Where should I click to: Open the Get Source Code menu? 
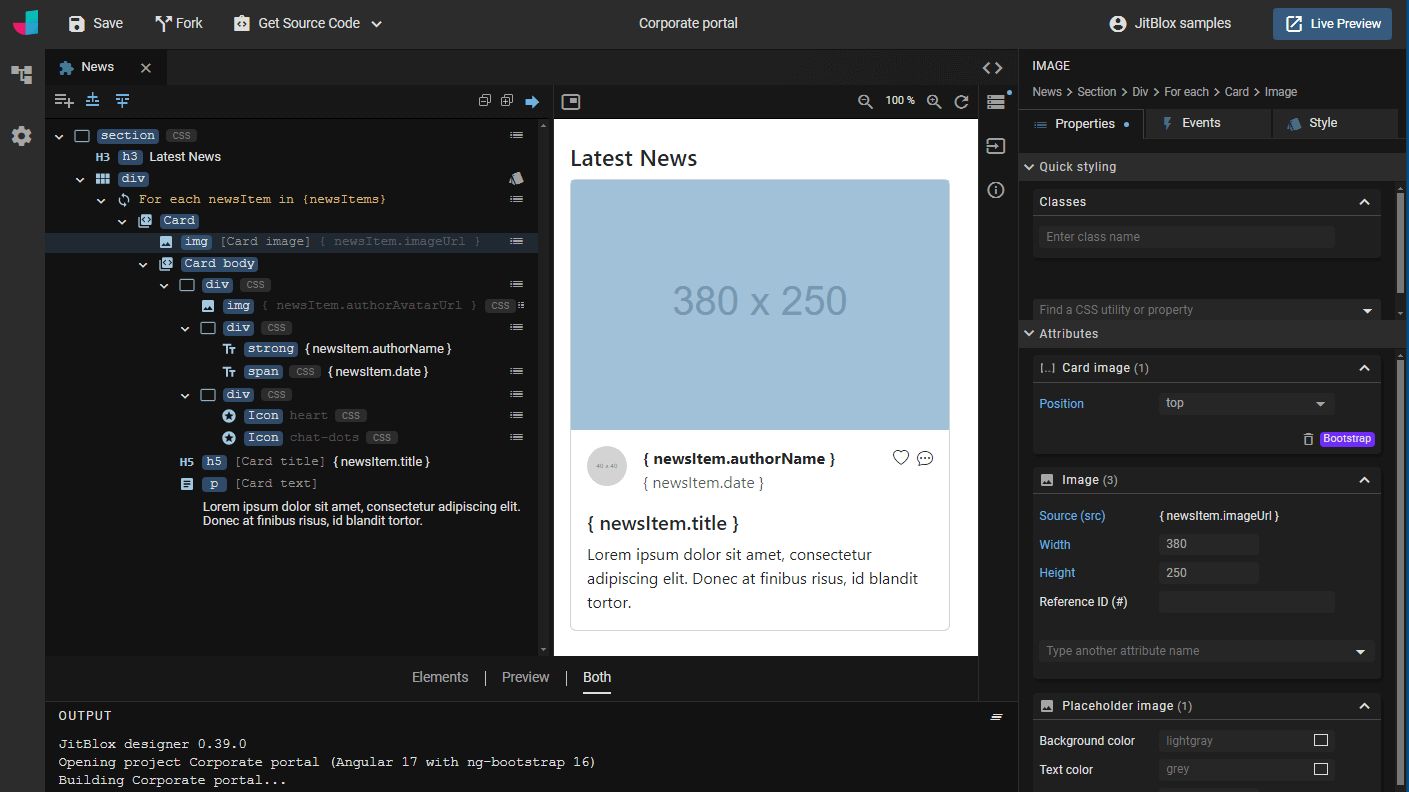coord(300,23)
